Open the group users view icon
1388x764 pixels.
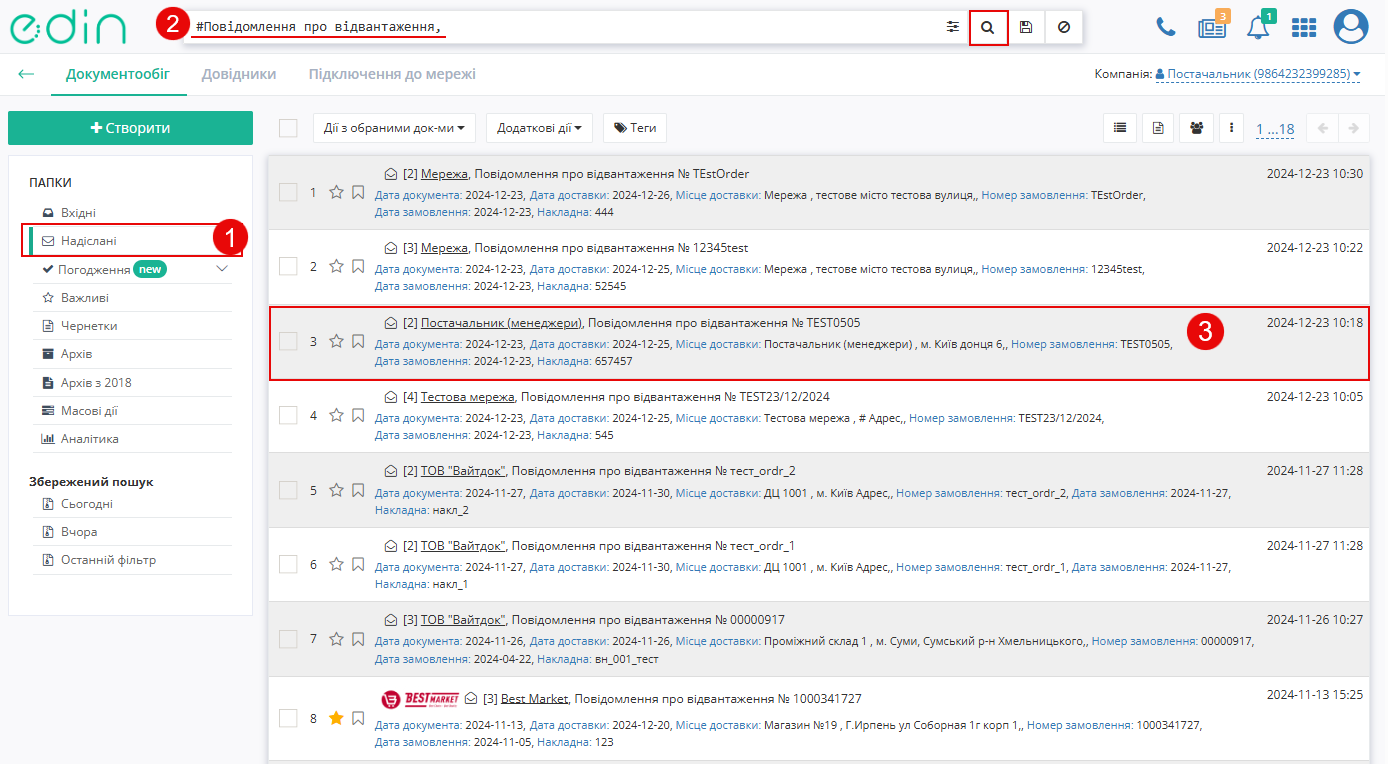coord(1196,128)
